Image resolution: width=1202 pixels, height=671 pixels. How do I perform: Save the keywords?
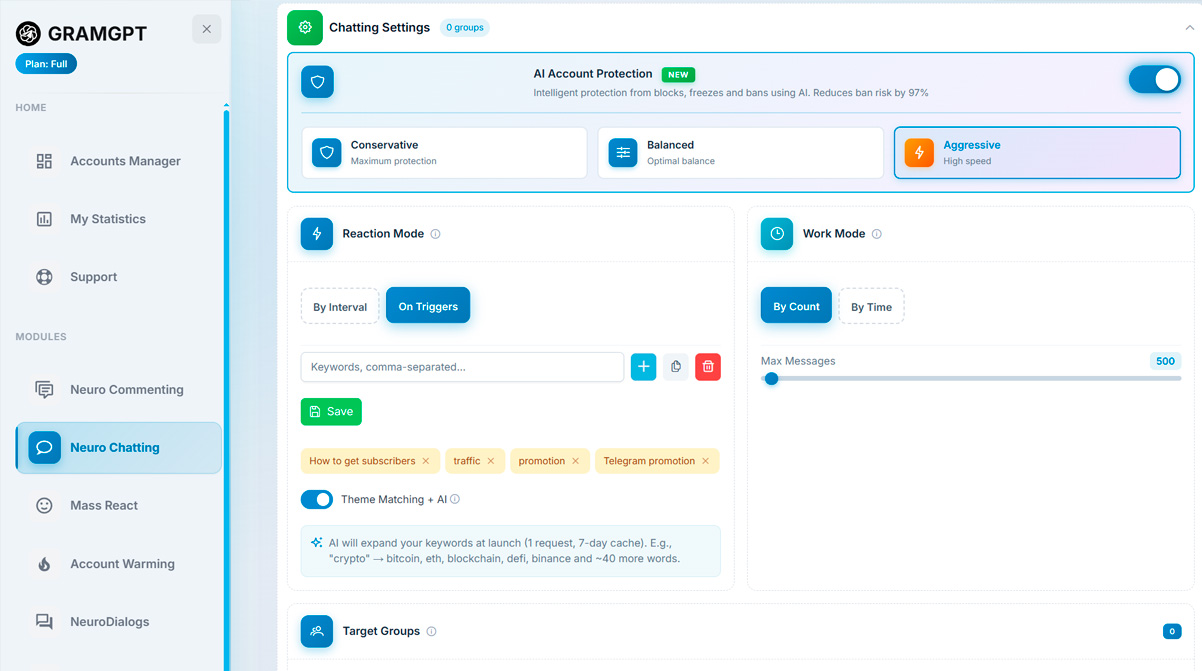pos(331,412)
